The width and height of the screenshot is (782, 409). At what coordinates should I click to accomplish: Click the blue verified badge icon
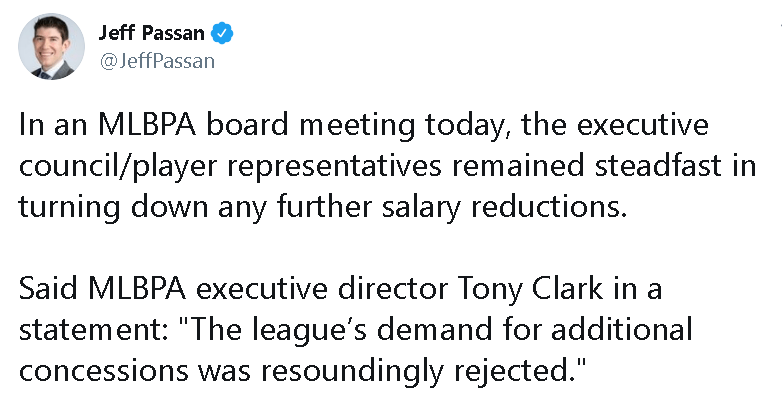click(x=225, y=34)
